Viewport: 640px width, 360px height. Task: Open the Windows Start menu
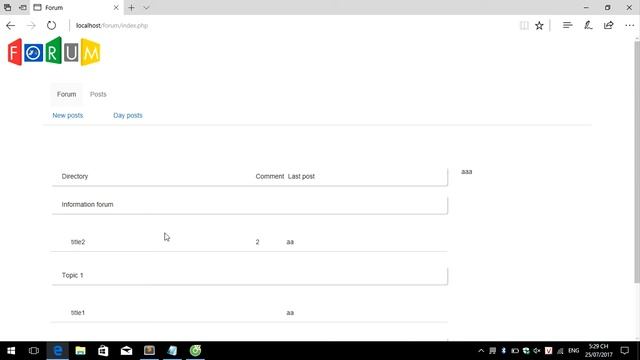pyautogui.click(x=11, y=351)
